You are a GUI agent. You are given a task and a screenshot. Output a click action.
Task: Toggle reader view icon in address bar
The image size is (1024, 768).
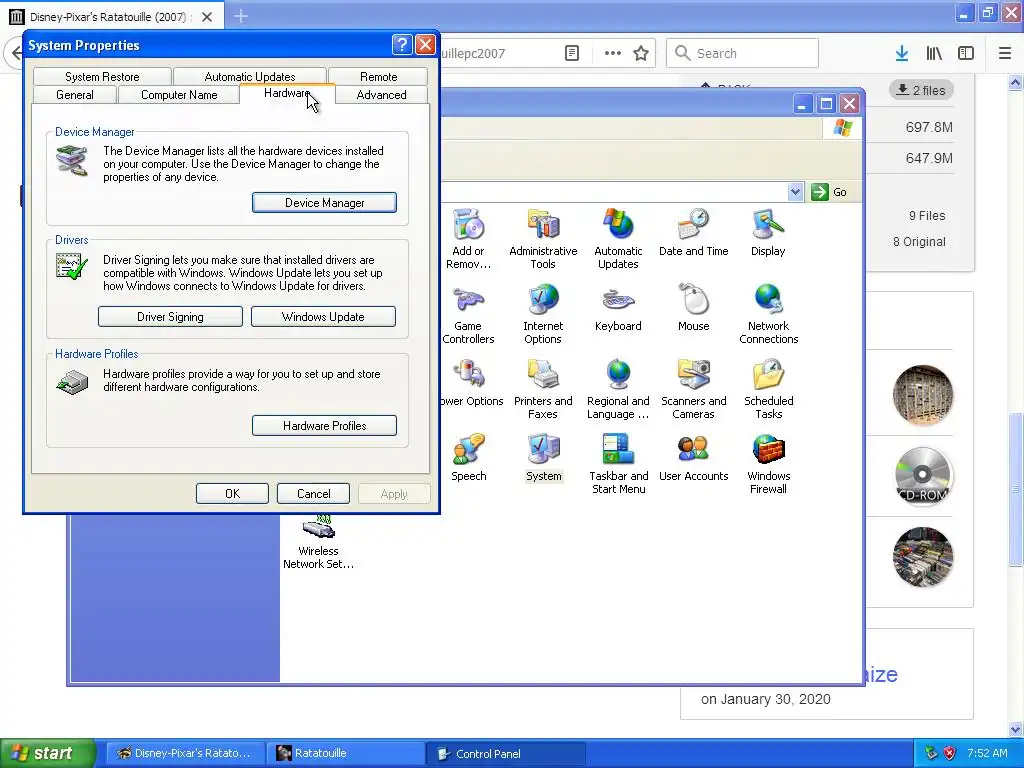pyautogui.click(x=571, y=54)
